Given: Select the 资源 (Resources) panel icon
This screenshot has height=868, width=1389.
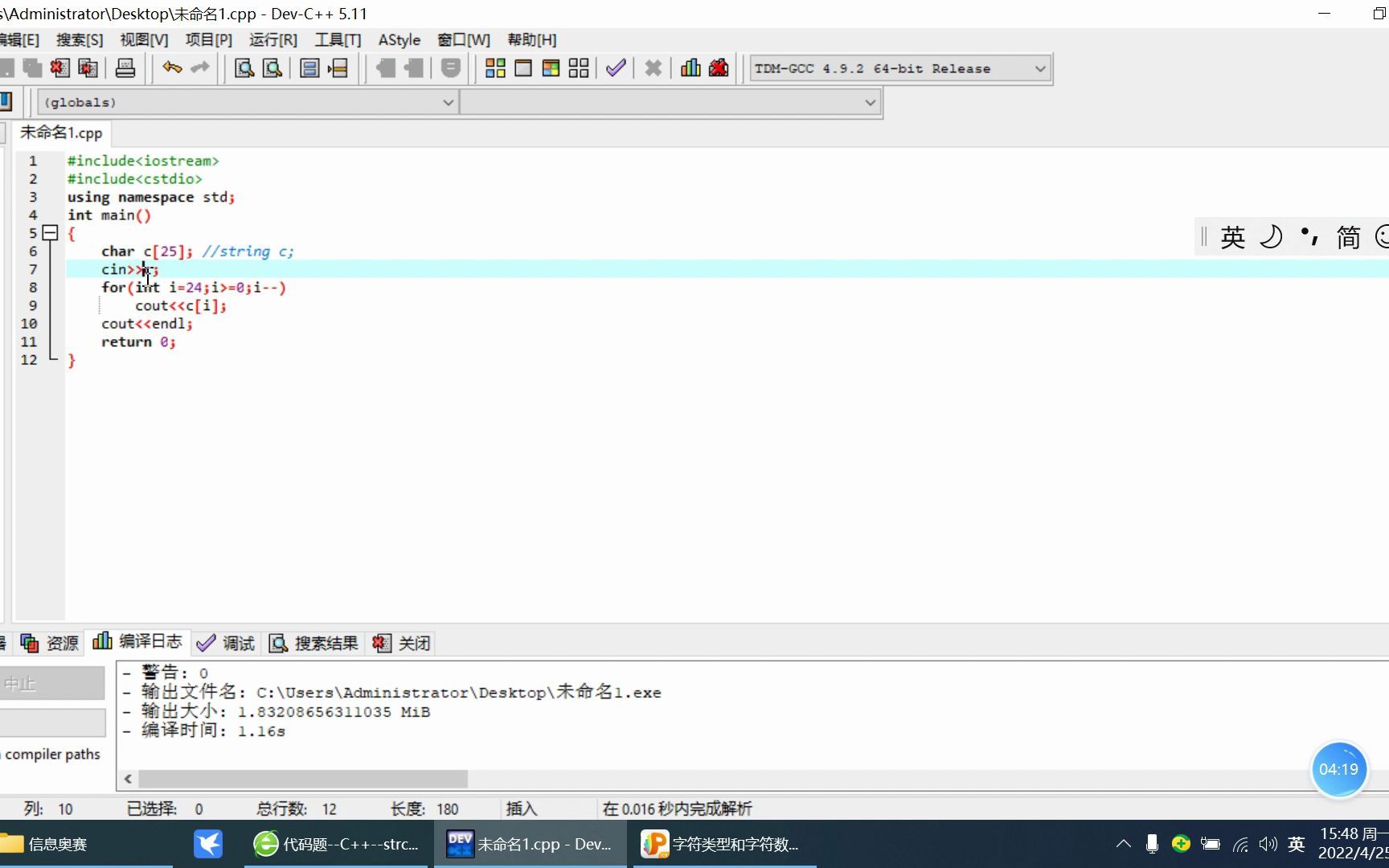Looking at the screenshot, I should pyautogui.click(x=30, y=642).
